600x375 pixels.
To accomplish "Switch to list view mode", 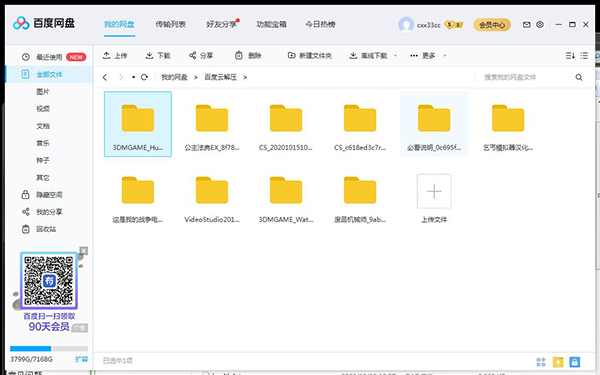I will click(584, 56).
